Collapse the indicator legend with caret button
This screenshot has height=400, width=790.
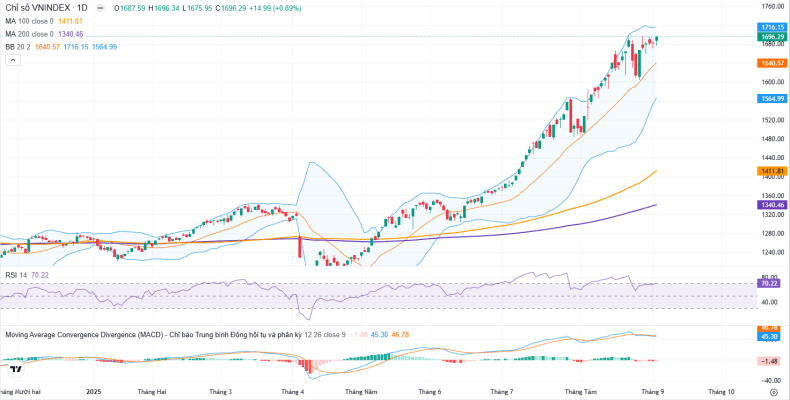tap(13, 60)
